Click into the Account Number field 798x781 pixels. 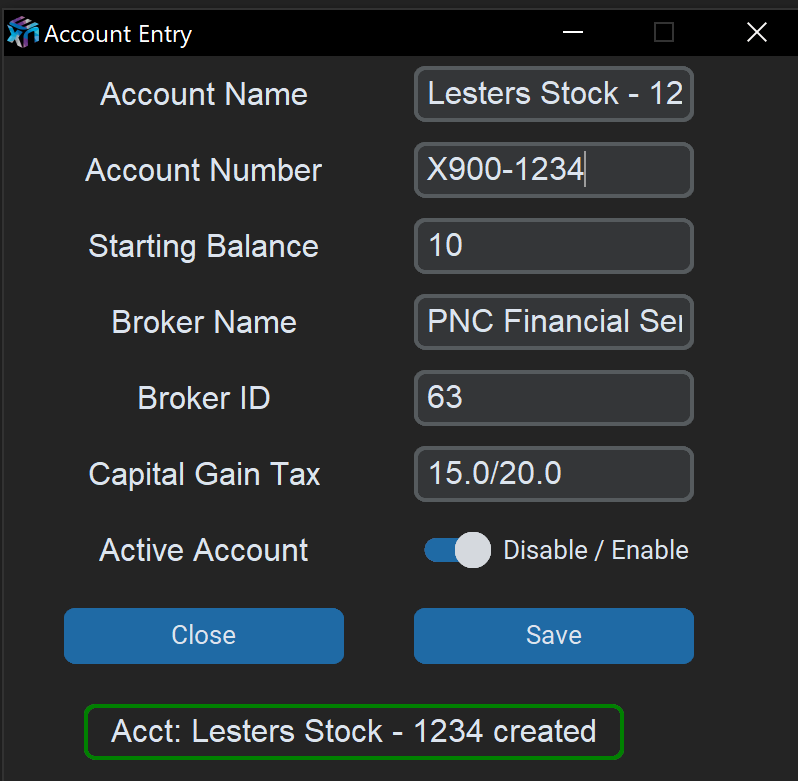[x=553, y=170]
